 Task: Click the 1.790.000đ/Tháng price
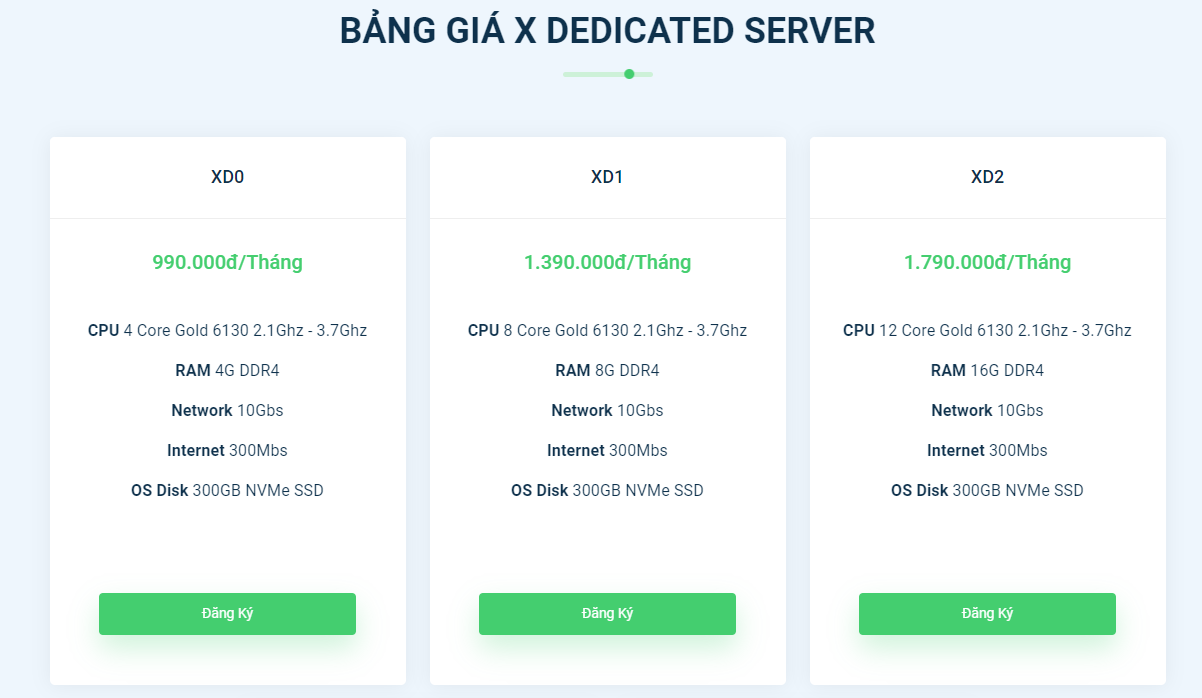(x=987, y=262)
